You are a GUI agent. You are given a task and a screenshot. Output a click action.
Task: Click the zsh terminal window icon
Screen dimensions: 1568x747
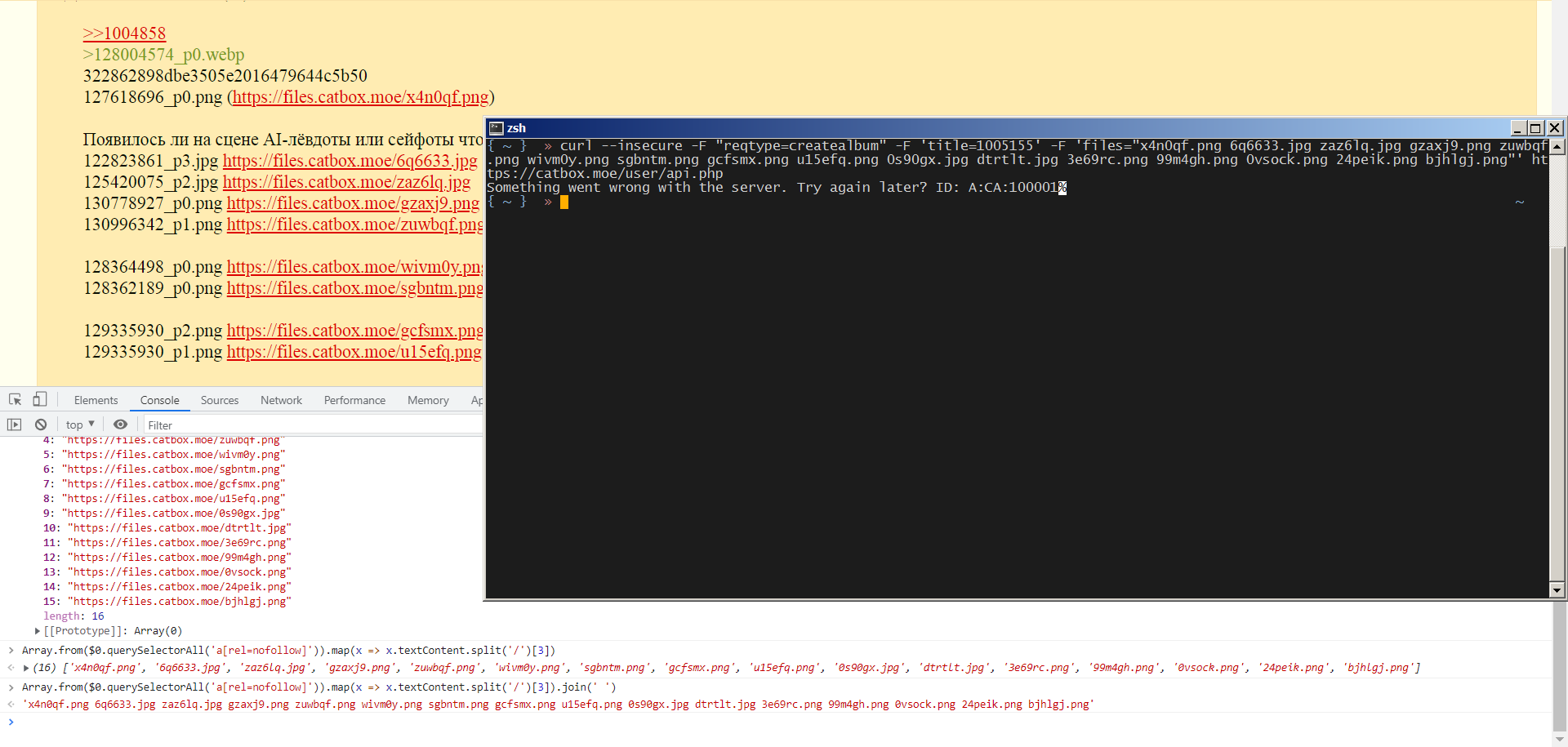pos(496,128)
